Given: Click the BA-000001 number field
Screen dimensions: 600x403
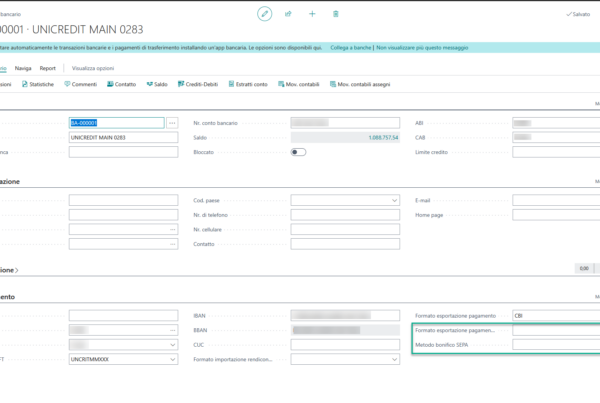Looking at the screenshot, I should coord(117,123).
